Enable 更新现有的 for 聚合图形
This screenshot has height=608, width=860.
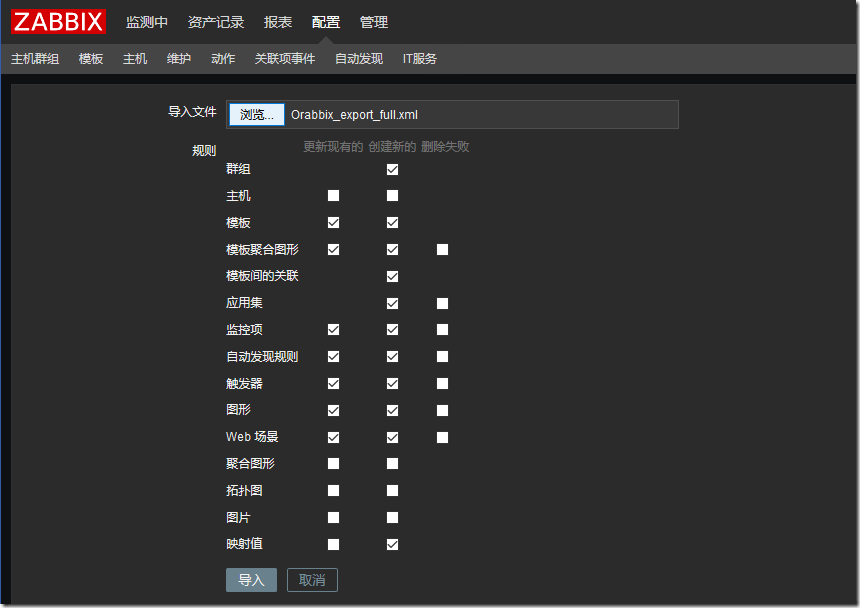coord(335,463)
